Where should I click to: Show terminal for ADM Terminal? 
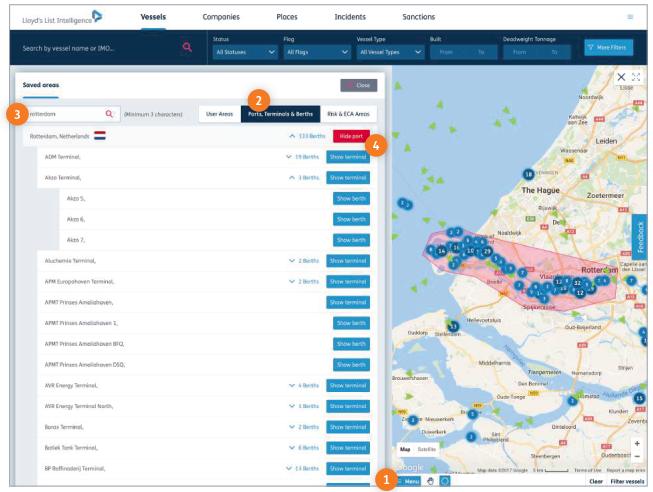(348, 157)
